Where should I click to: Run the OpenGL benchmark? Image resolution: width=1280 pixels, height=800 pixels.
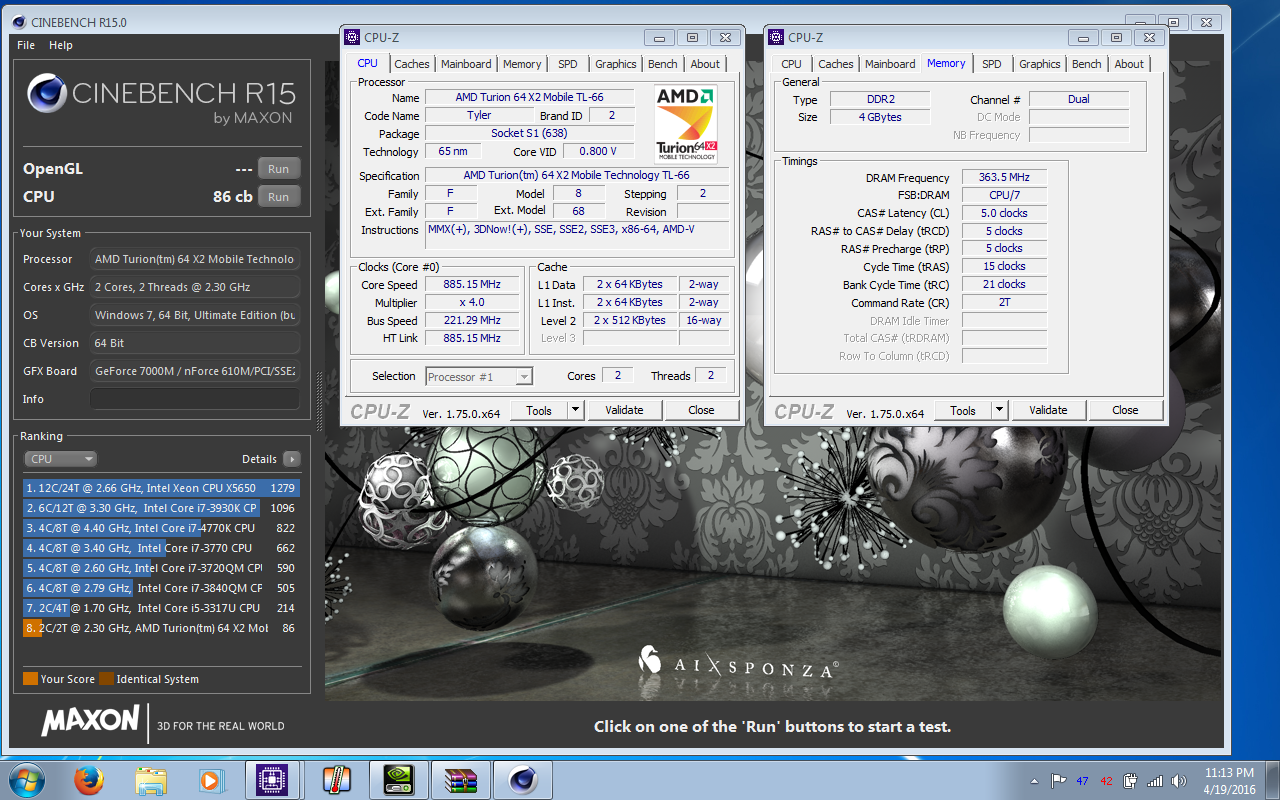(x=279, y=169)
